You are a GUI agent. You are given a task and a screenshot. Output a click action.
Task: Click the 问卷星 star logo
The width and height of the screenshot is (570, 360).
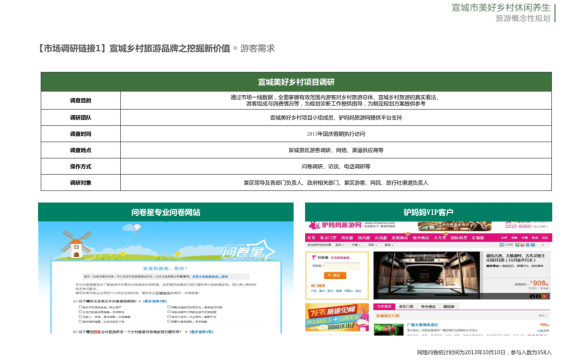point(248,250)
